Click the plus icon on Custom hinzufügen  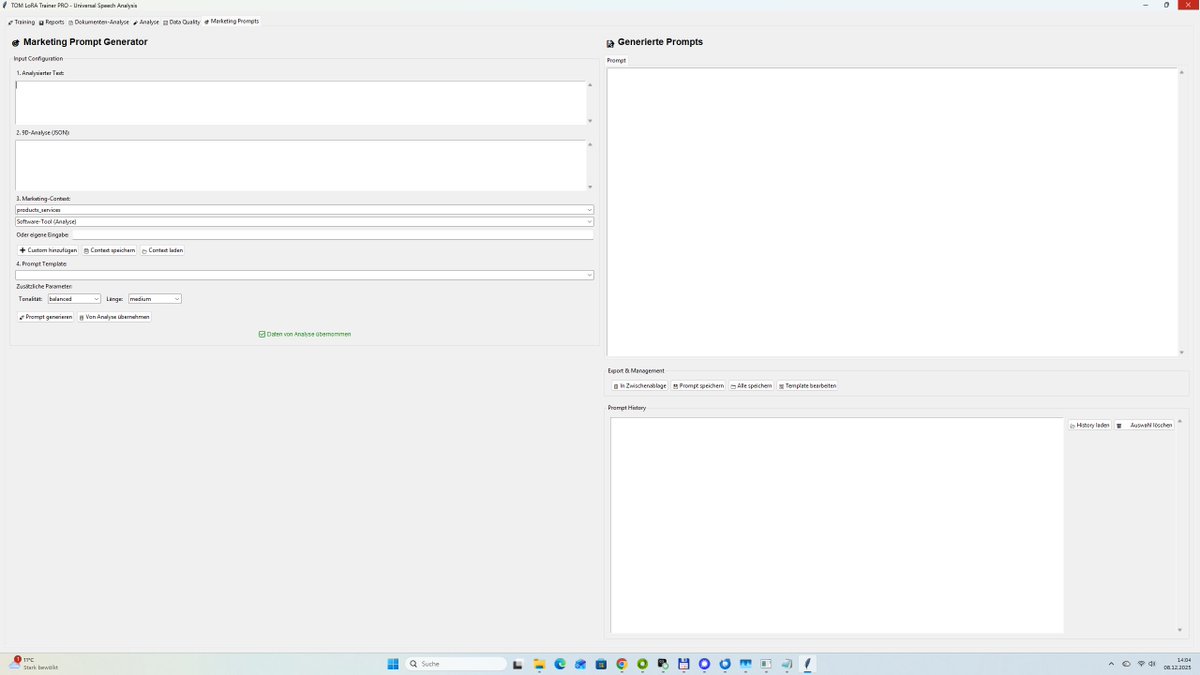click(x=23, y=250)
